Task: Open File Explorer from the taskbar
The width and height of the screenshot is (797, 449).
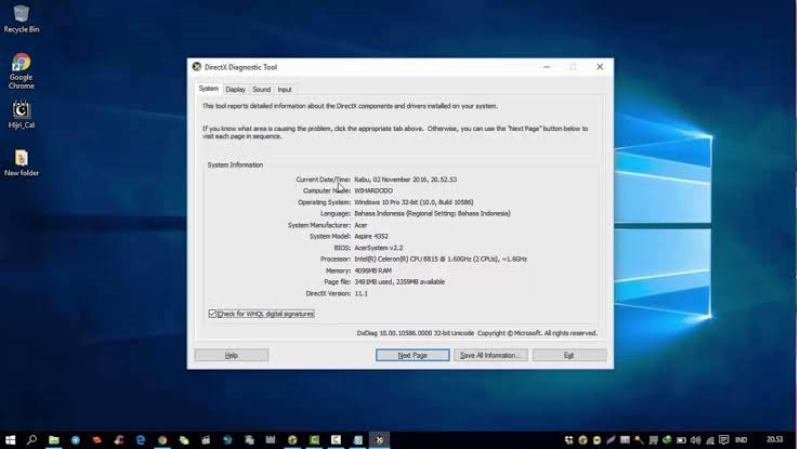Action: pyautogui.click(x=54, y=440)
